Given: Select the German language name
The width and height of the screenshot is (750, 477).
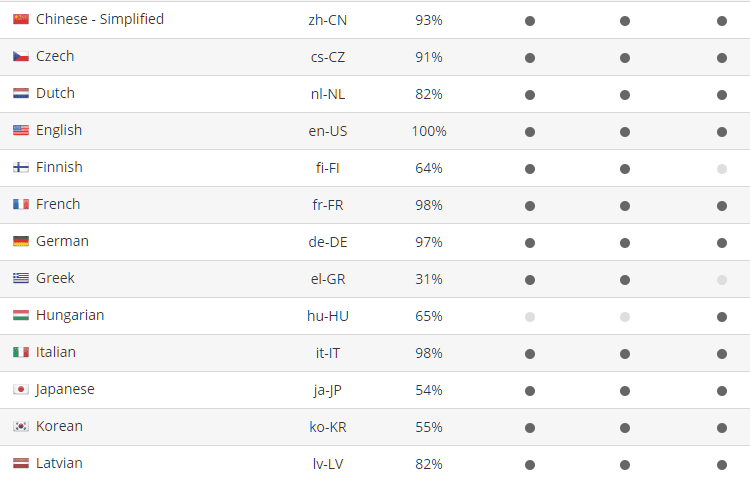Looking at the screenshot, I should 62,241.
